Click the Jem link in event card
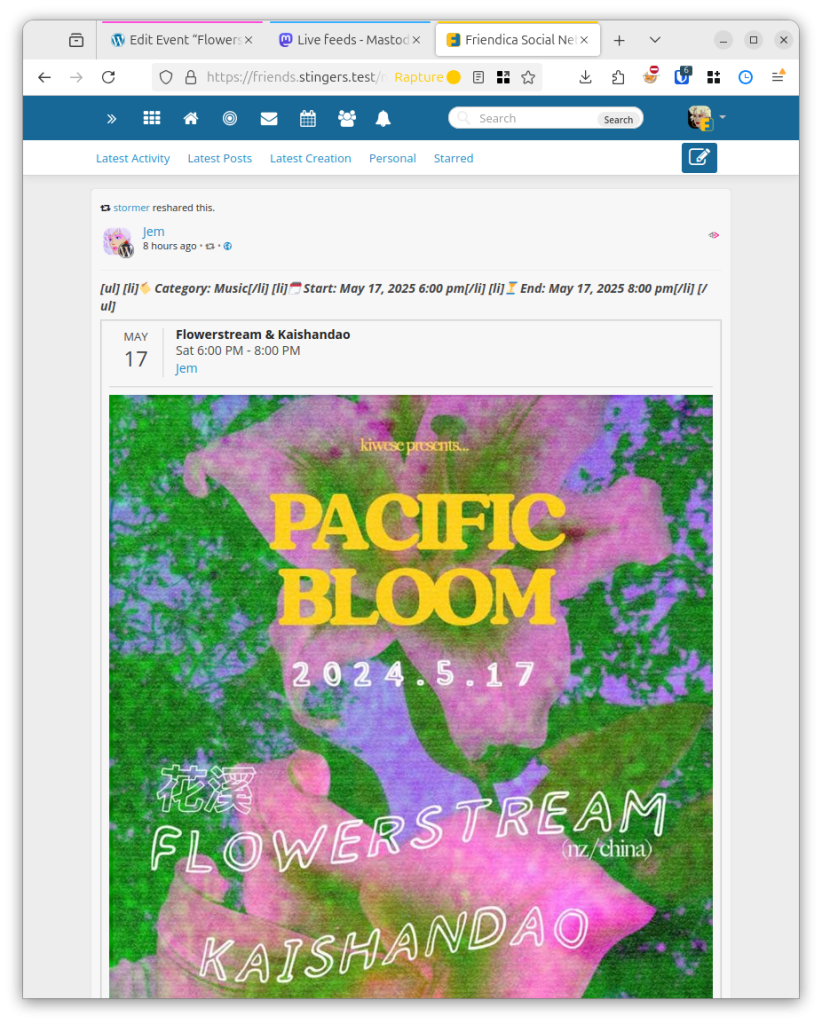Viewport: 822px width, 1024px height. (x=186, y=368)
